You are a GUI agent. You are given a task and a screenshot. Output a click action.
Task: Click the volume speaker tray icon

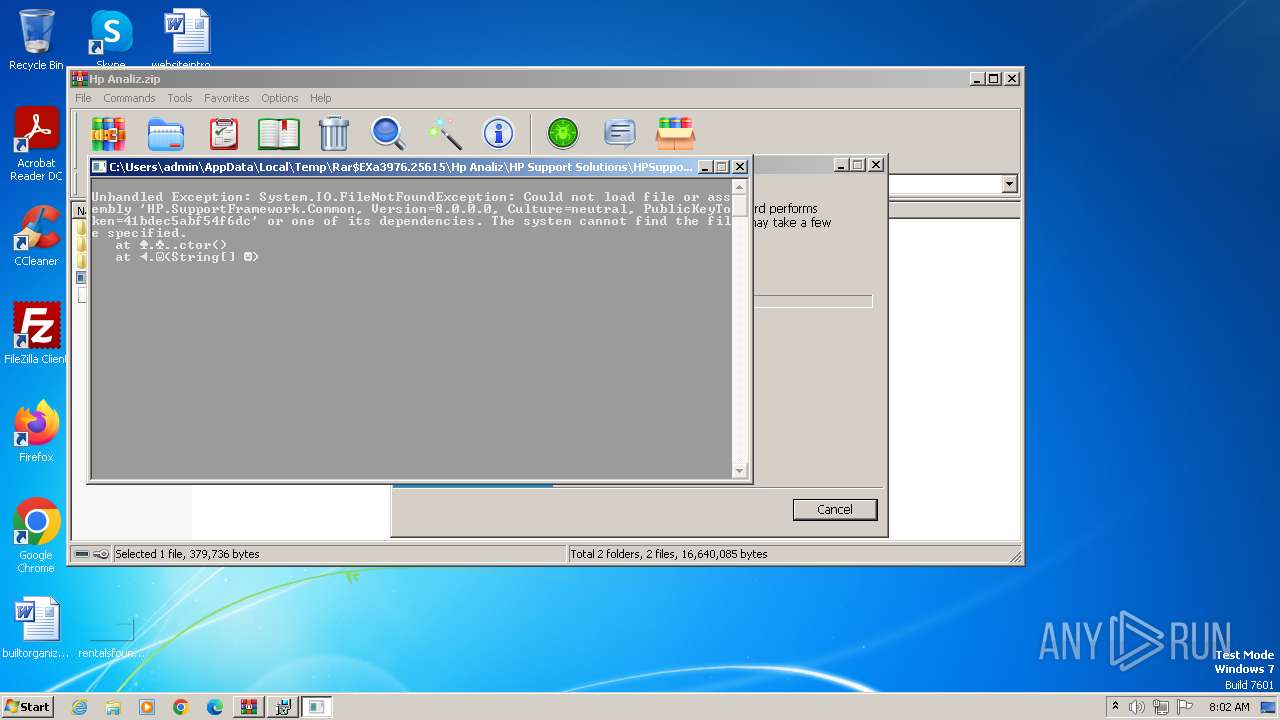[1137, 707]
